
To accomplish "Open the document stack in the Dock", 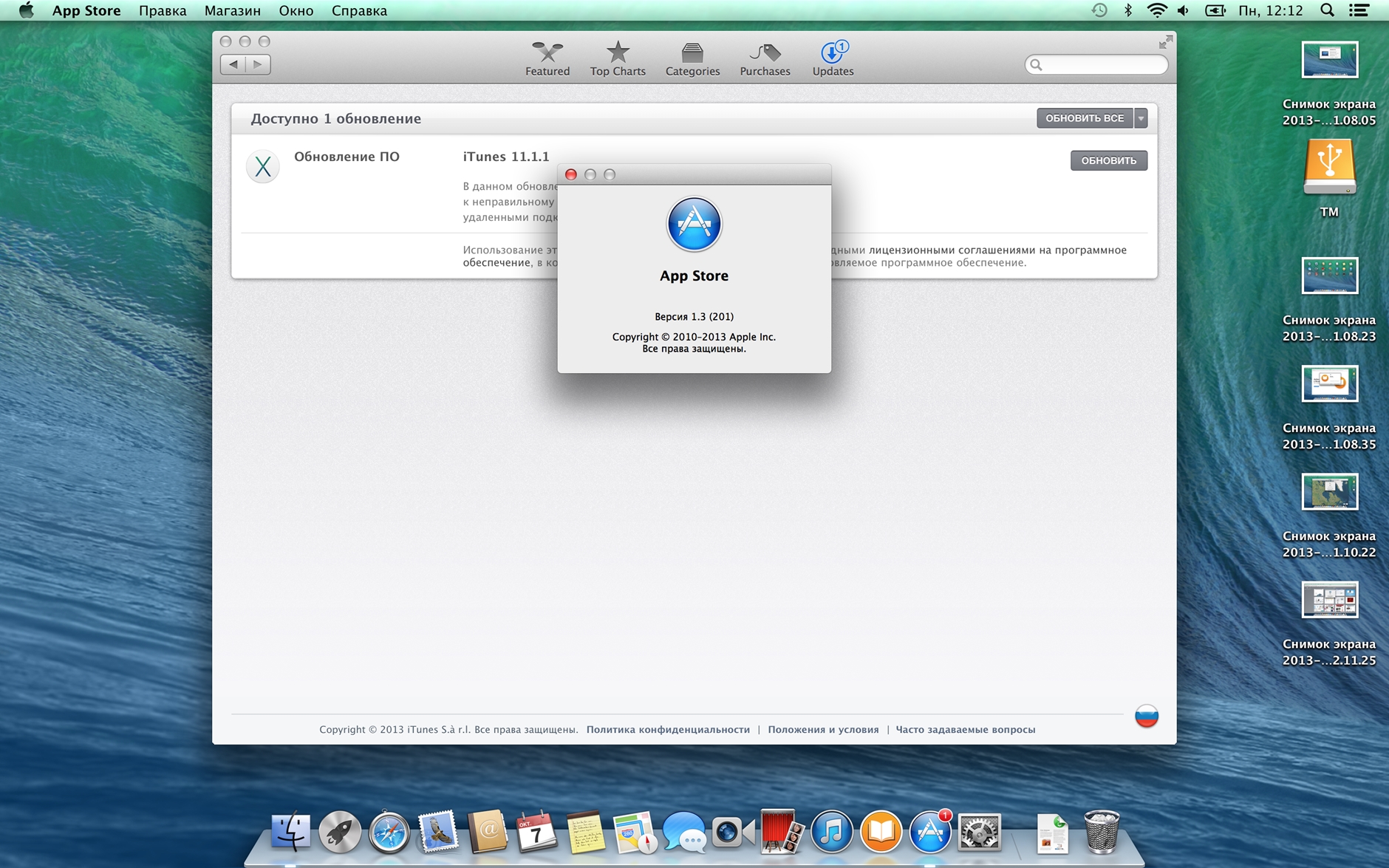I will click(1052, 833).
